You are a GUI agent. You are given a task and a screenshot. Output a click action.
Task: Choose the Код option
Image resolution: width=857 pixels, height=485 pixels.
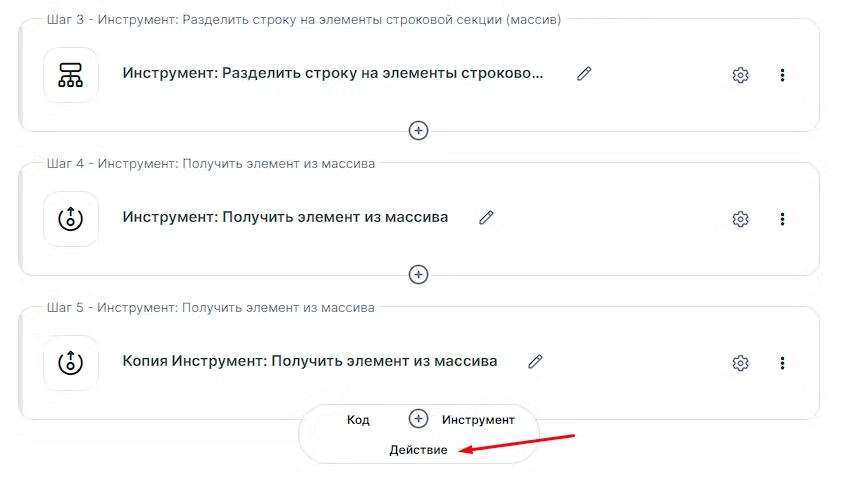[358, 420]
